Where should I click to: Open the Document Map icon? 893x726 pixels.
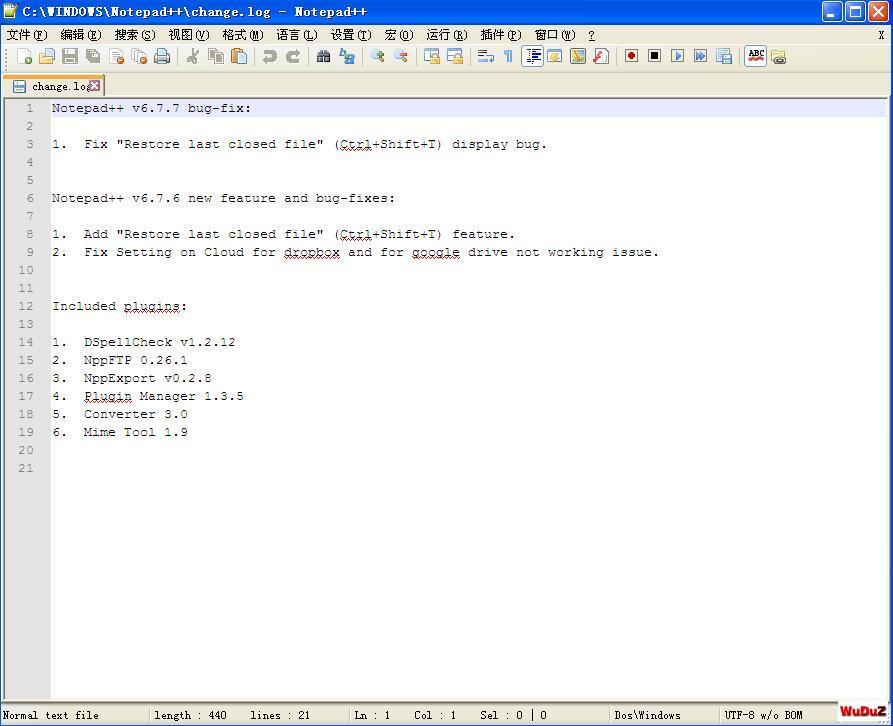tap(578, 56)
